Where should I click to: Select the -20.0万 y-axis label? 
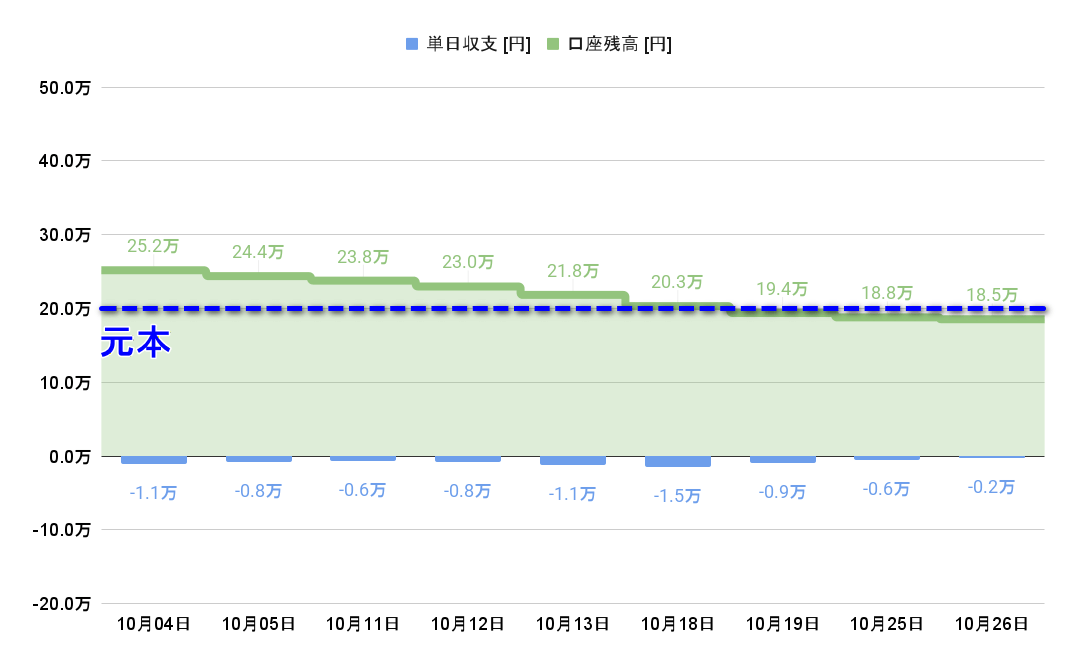coord(62,604)
